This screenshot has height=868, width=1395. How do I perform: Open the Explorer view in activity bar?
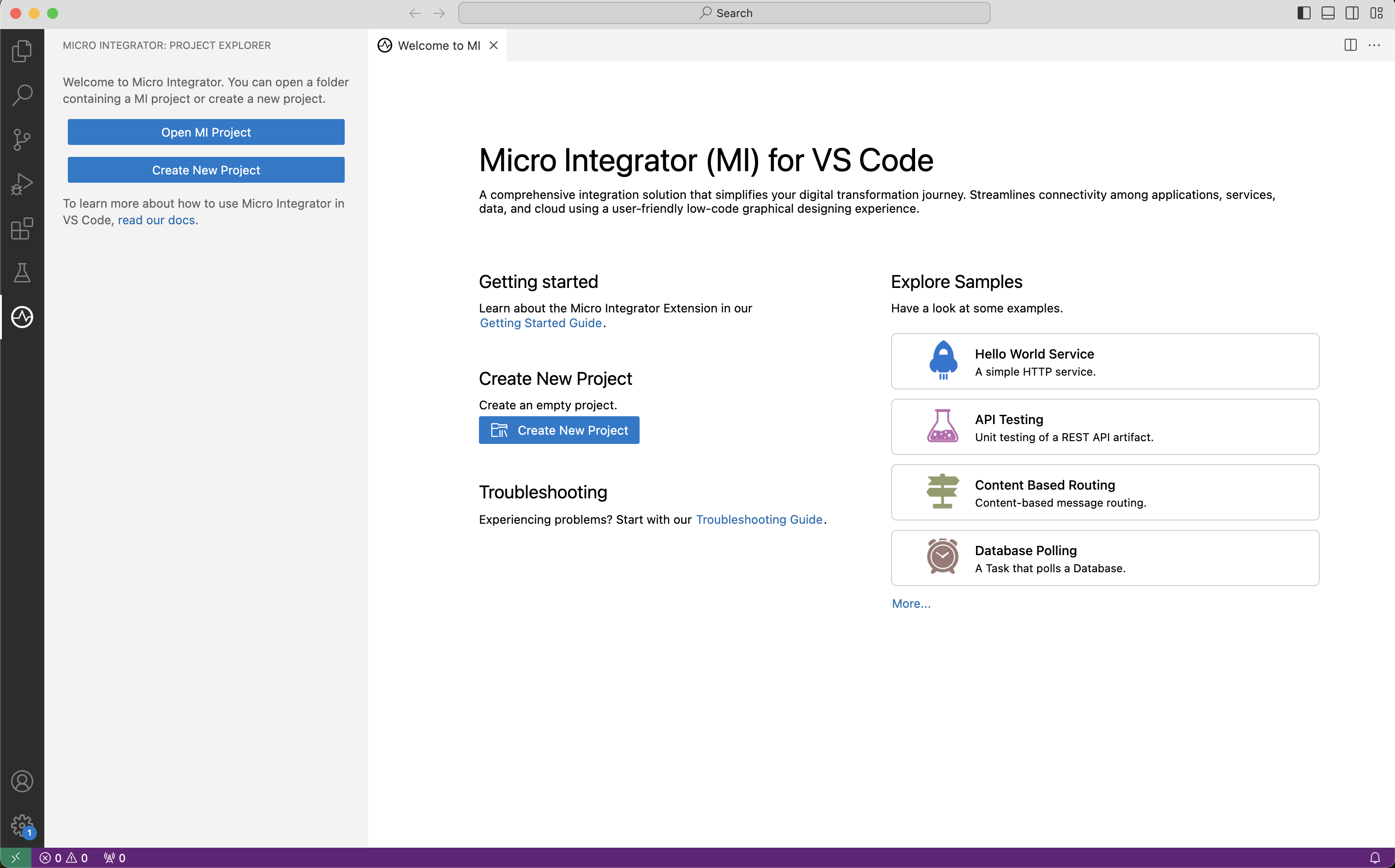coord(22,51)
